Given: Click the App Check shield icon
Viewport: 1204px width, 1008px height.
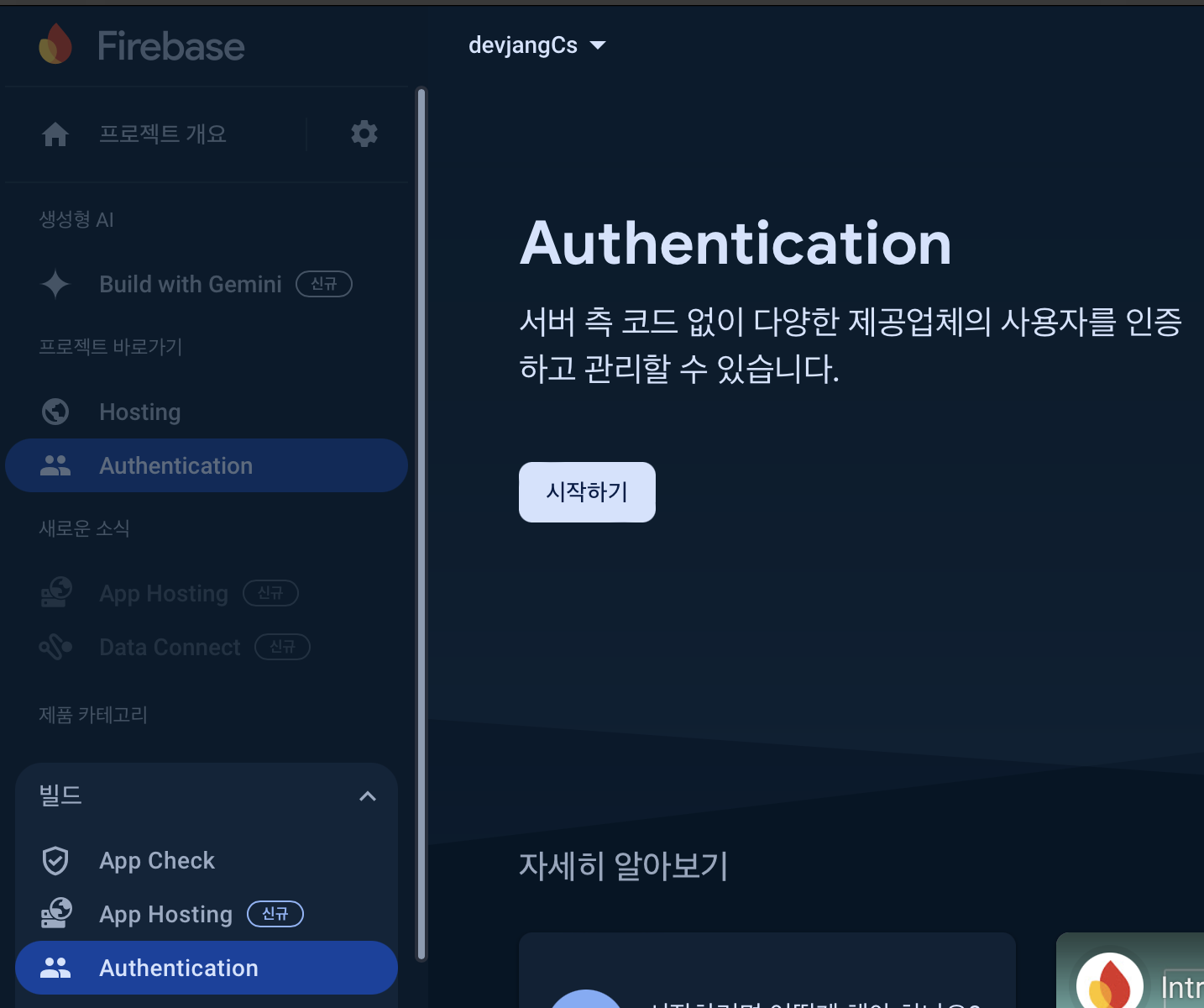Looking at the screenshot, I should 55,860.
